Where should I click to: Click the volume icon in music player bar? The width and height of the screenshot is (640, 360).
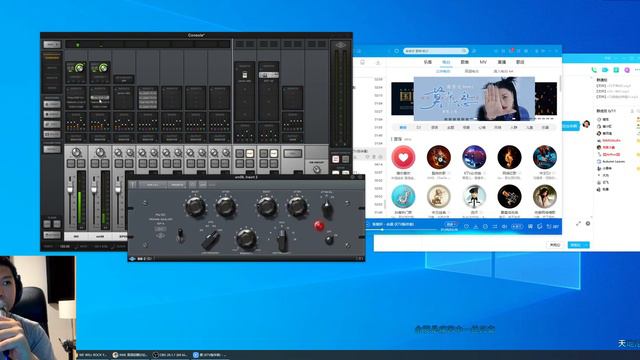coord(504,226)
